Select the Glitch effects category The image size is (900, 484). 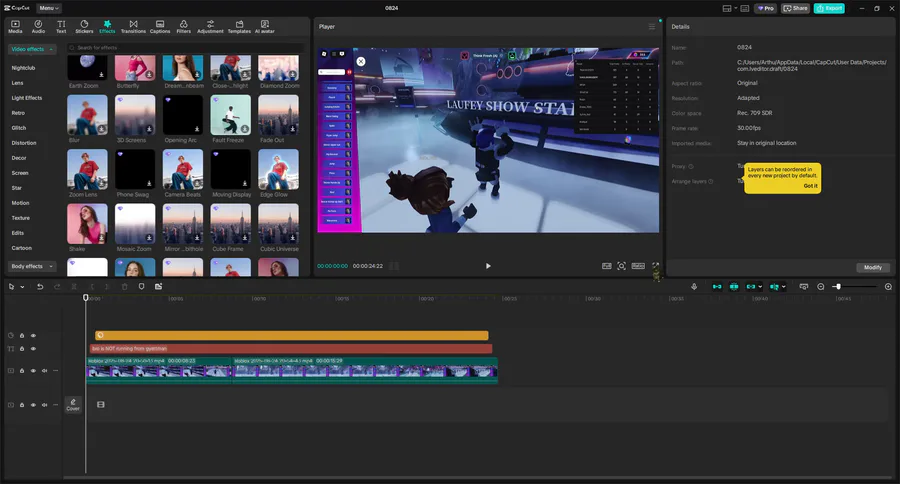click(19, 128)
